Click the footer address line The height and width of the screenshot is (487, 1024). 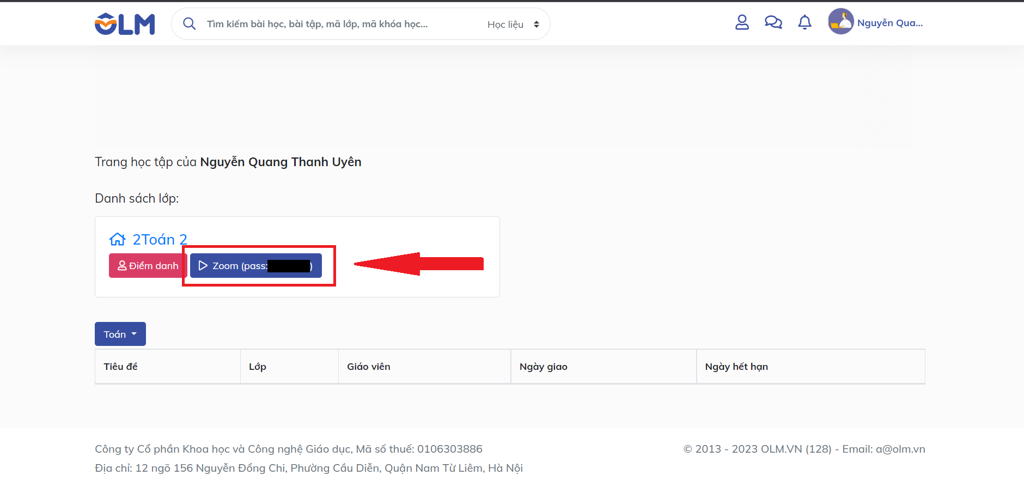click(309, 468)
